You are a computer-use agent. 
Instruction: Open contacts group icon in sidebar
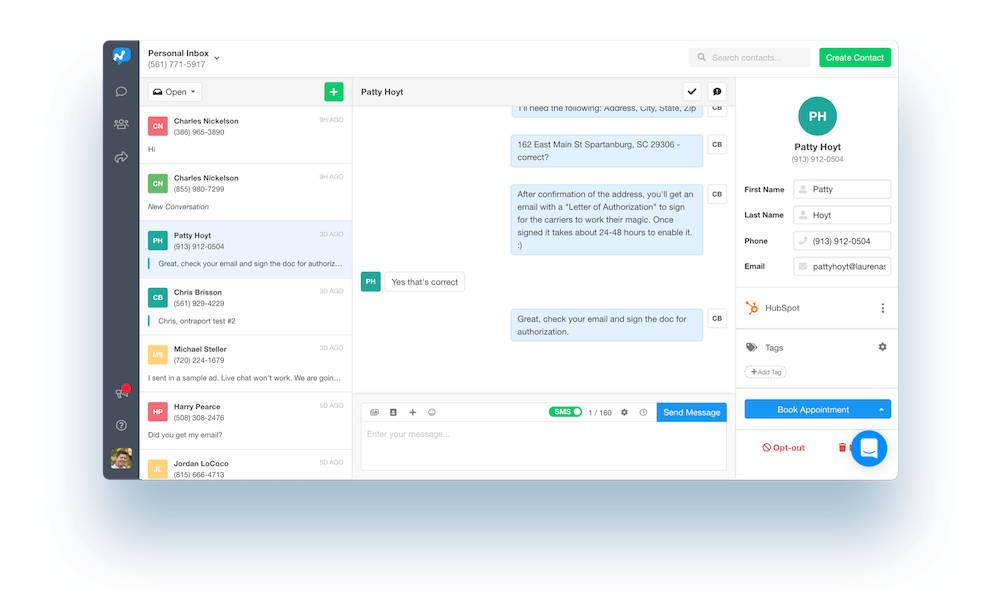point(121,124)
